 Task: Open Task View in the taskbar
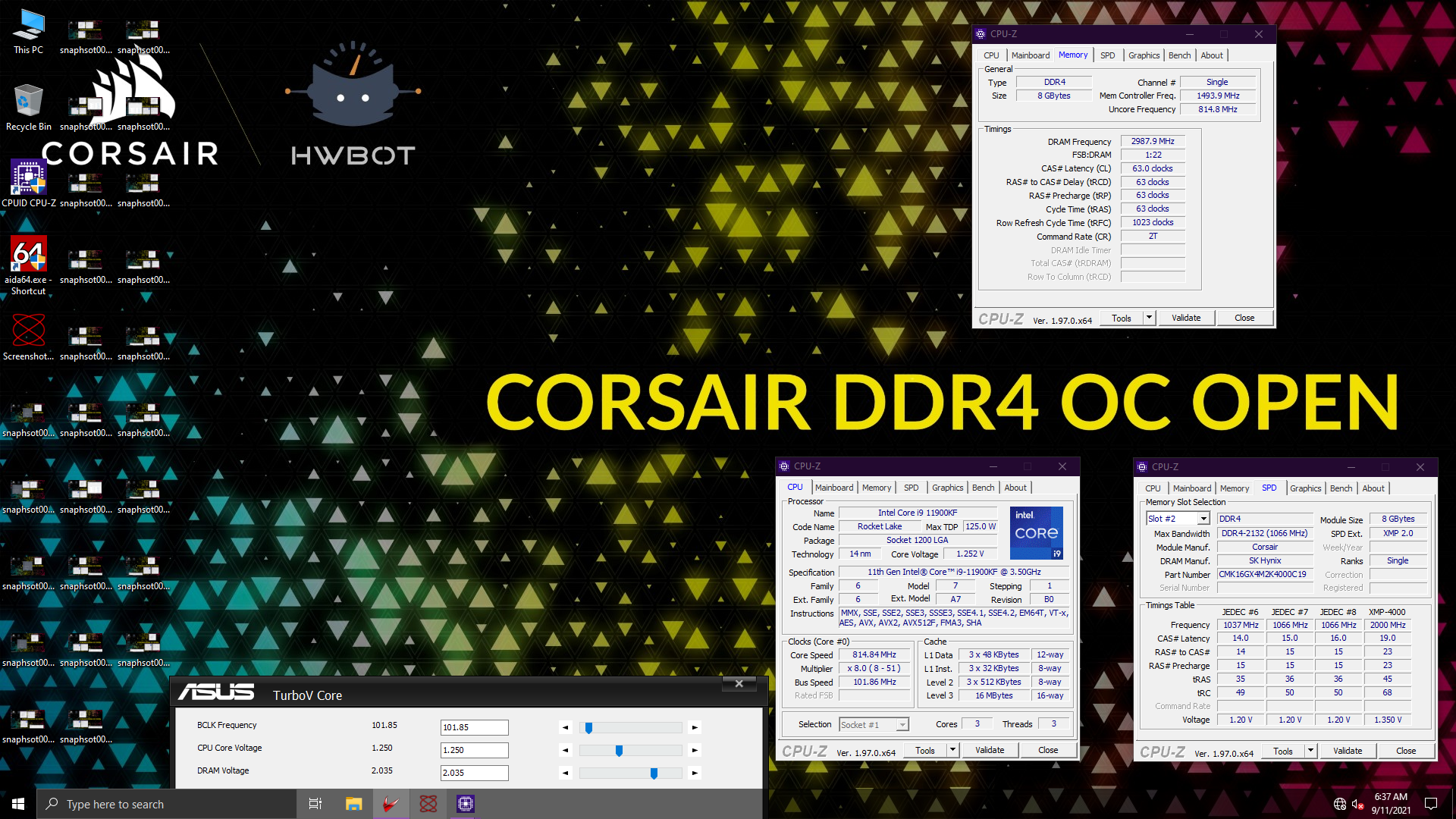(315, 804)
